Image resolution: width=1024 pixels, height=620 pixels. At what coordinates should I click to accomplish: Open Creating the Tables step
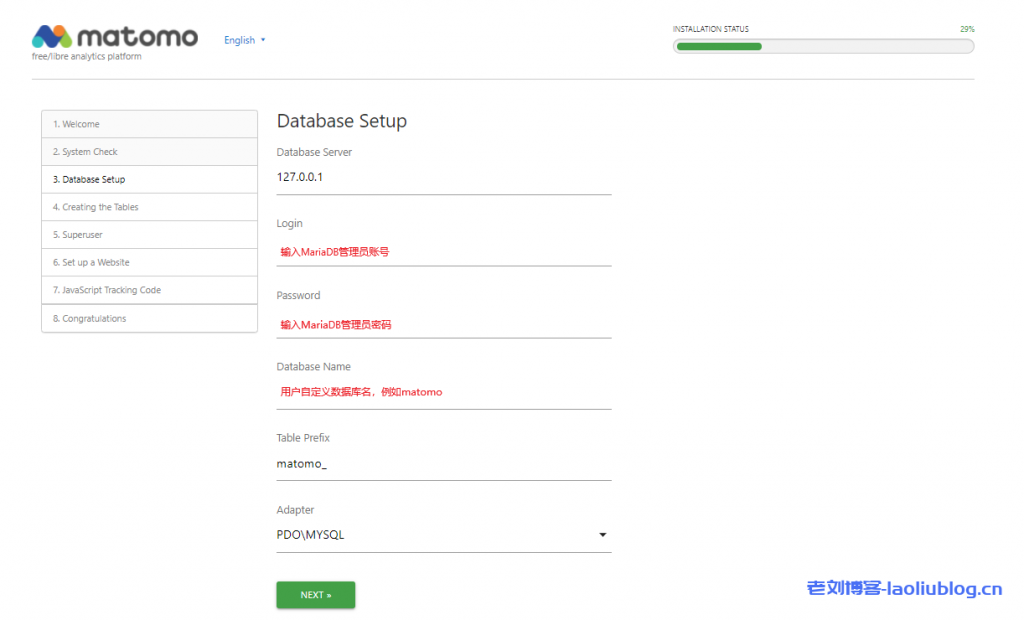149,207
